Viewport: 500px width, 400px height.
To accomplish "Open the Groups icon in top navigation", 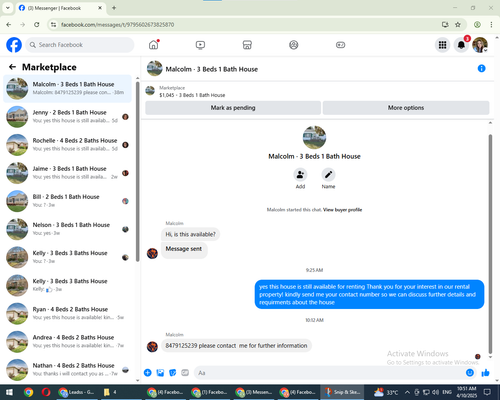I will [x=294, y=45].
